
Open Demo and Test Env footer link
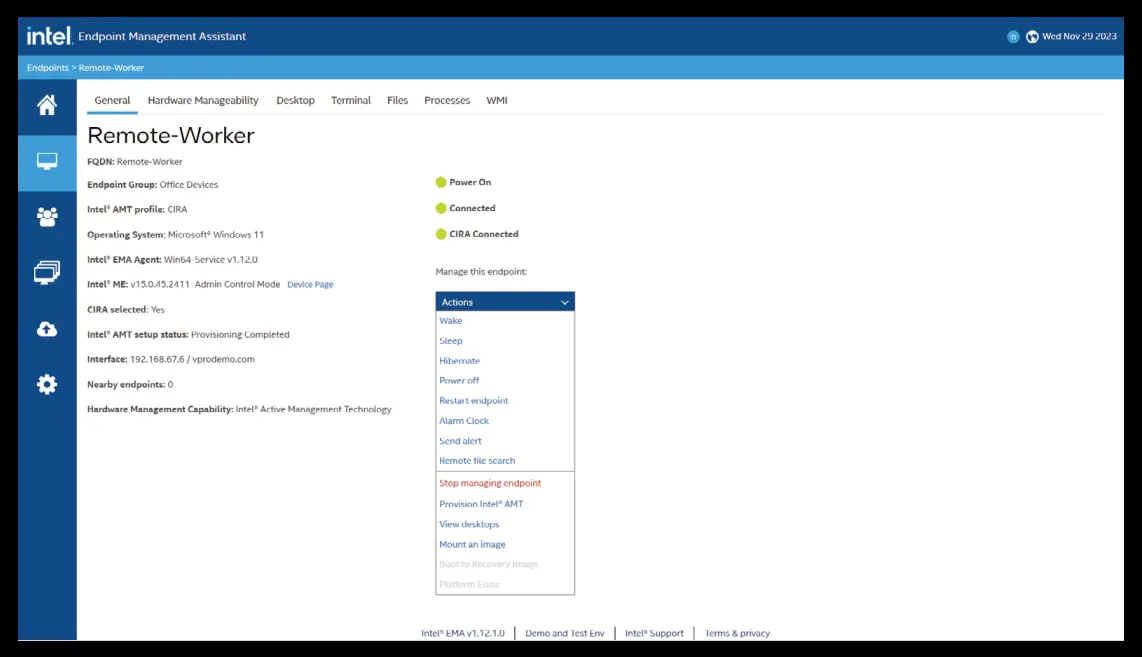(564, 633)
